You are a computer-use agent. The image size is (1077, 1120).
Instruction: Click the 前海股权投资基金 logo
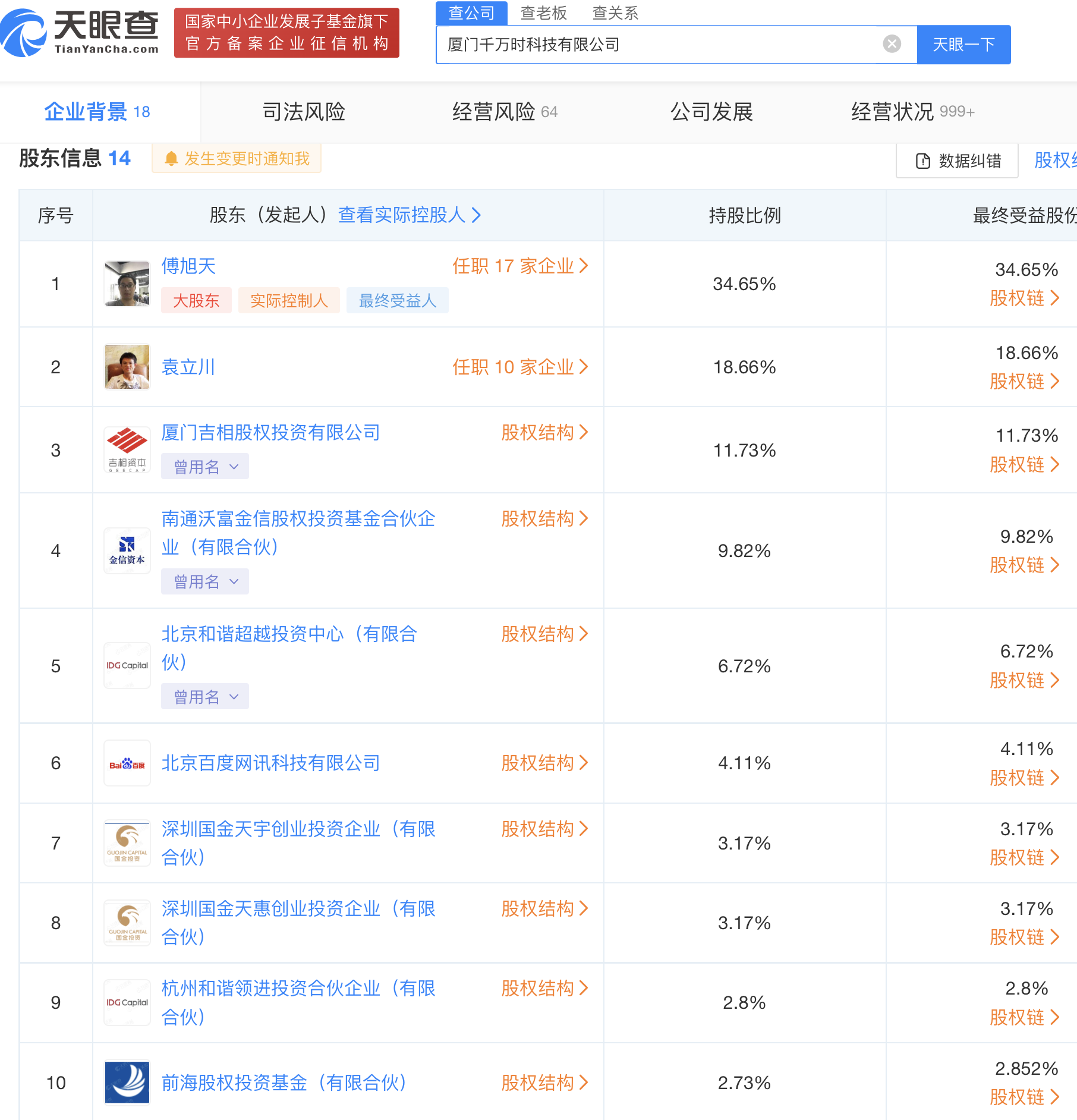click(x=127, y=1083)
